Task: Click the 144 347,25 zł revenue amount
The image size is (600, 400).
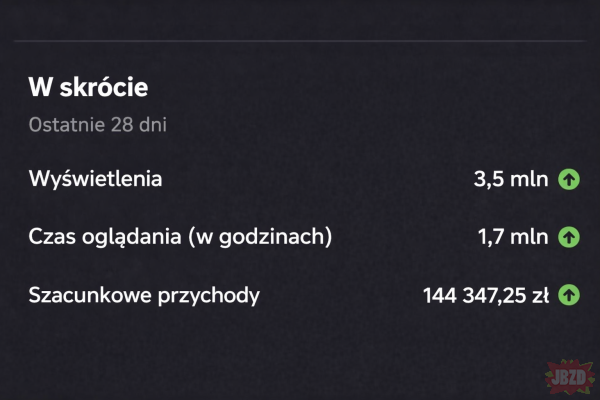Action: [486, 295]
